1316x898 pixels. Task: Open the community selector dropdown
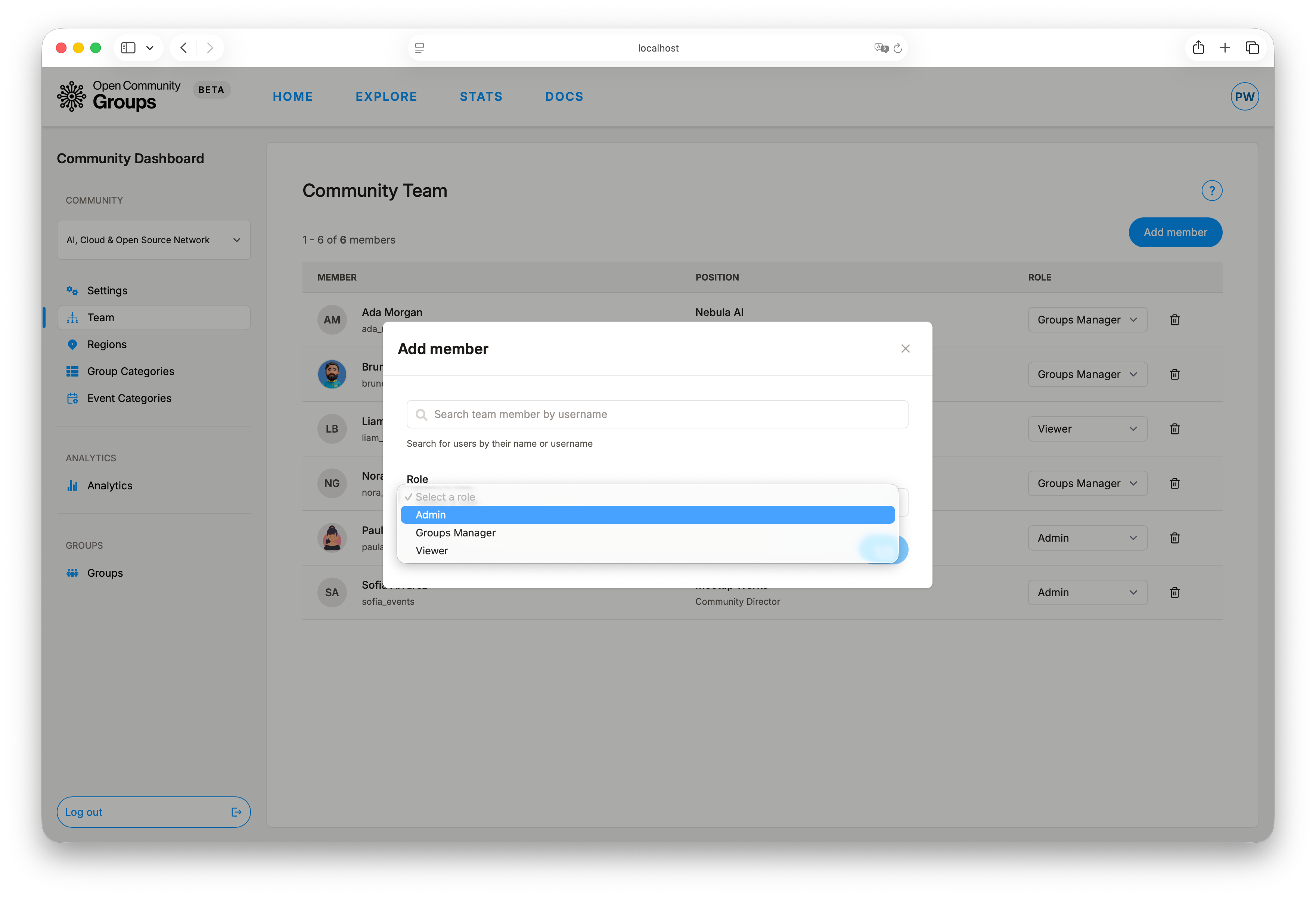(153, 240)
